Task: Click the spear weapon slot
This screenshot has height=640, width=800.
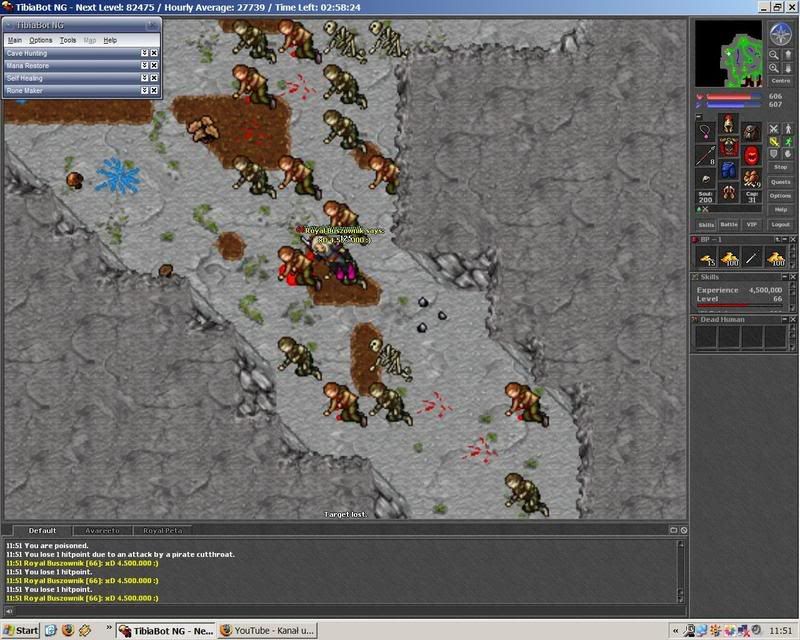Action: 705,155
